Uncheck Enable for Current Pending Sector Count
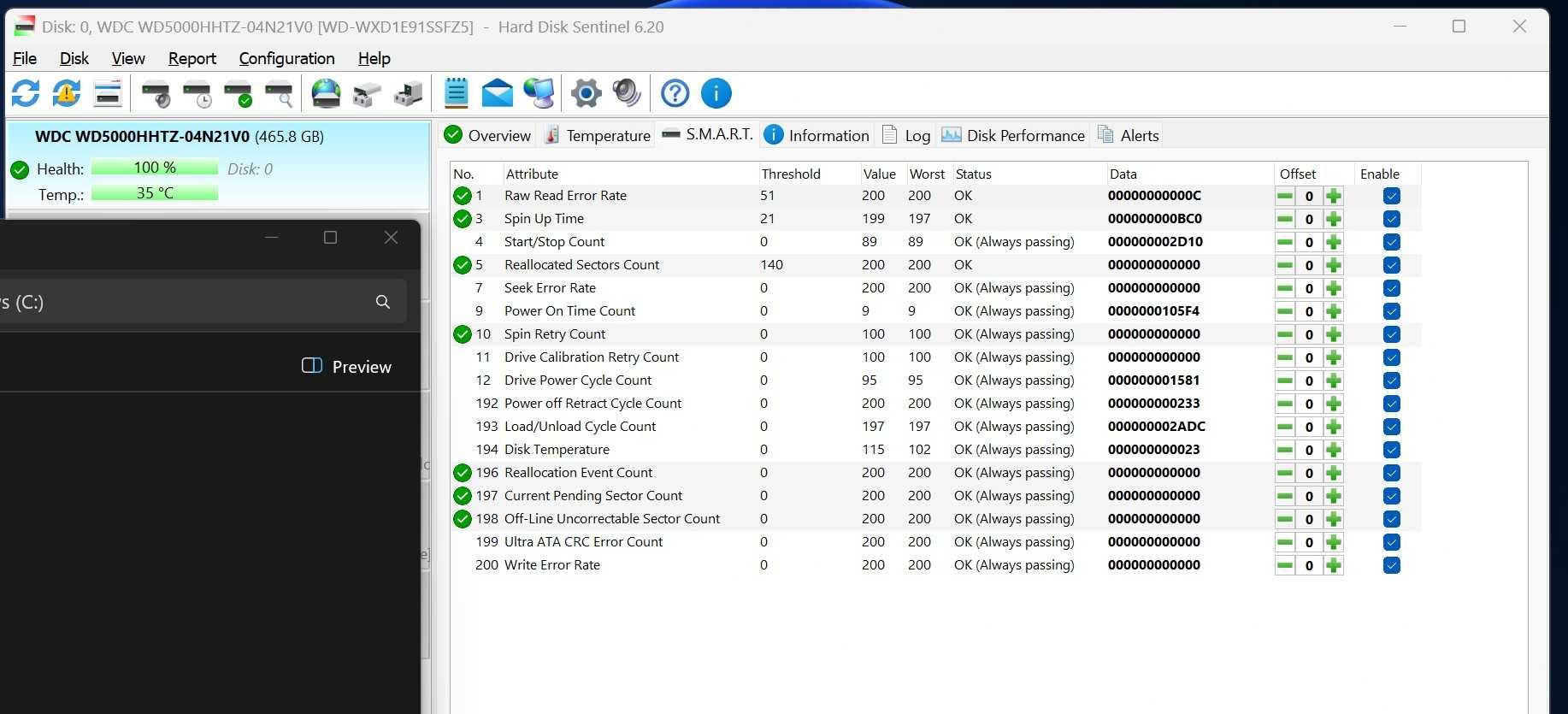This screenshot has width=1568, height=714. pyautogui.click(x=1392, y=496)
